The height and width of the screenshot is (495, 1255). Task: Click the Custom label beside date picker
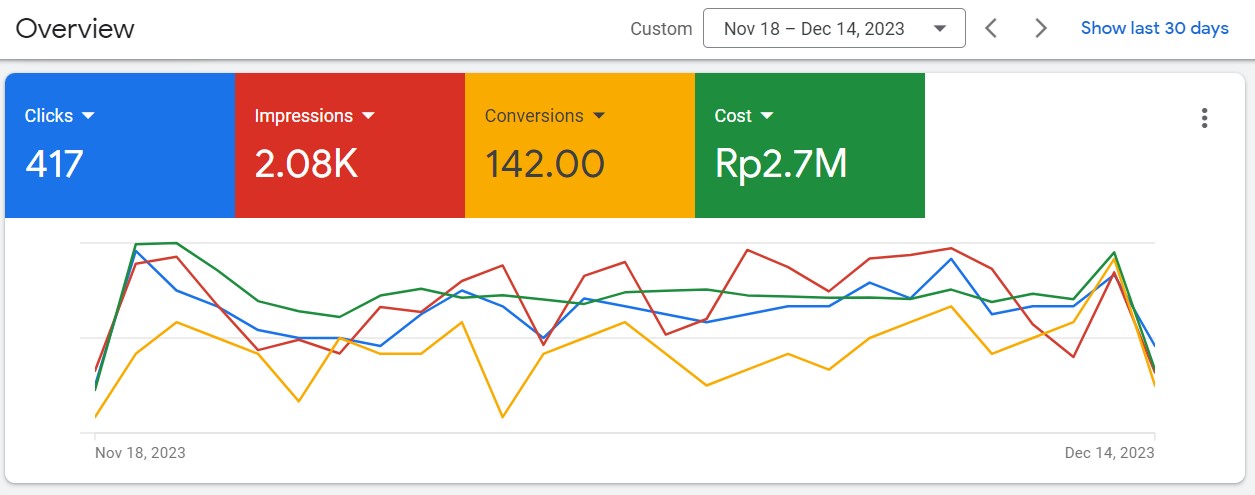click(x=661, y=29)
